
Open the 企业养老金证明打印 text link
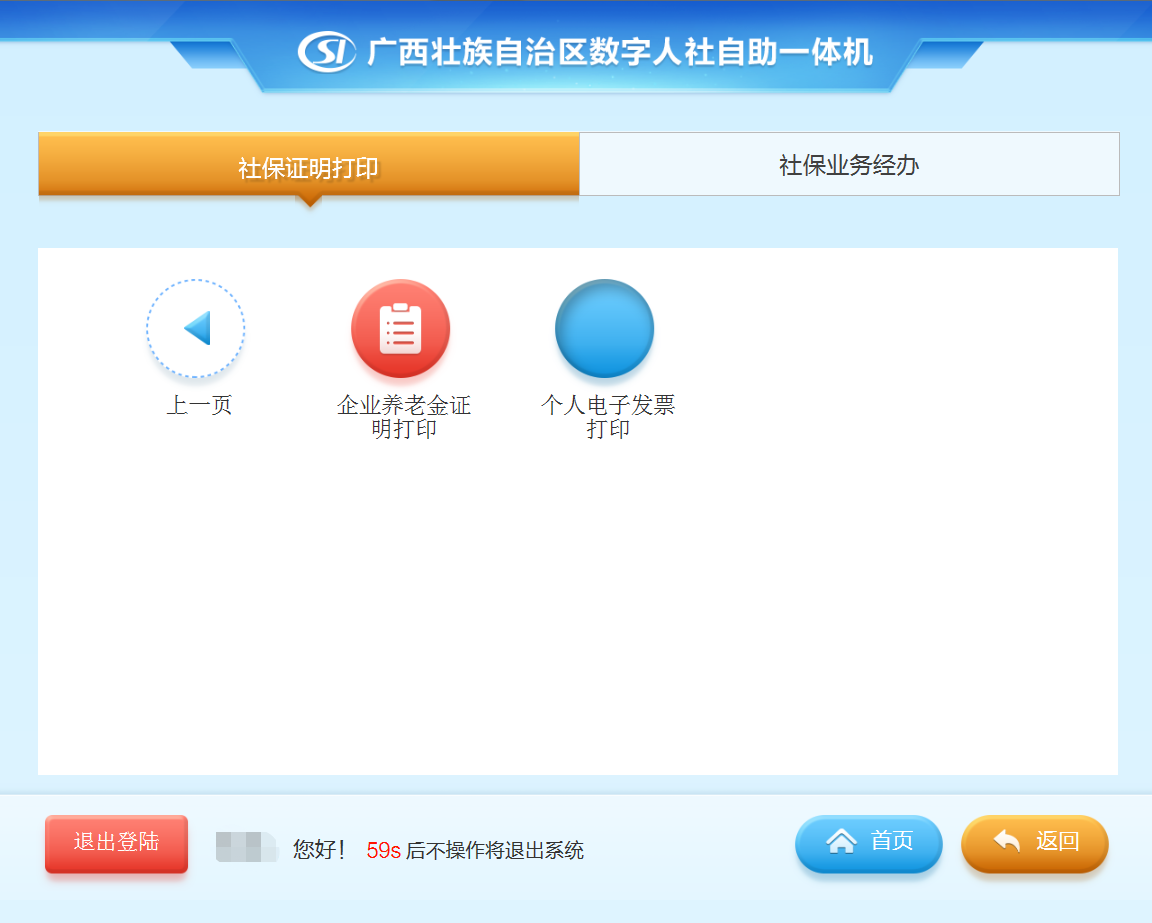click(404, 417)
